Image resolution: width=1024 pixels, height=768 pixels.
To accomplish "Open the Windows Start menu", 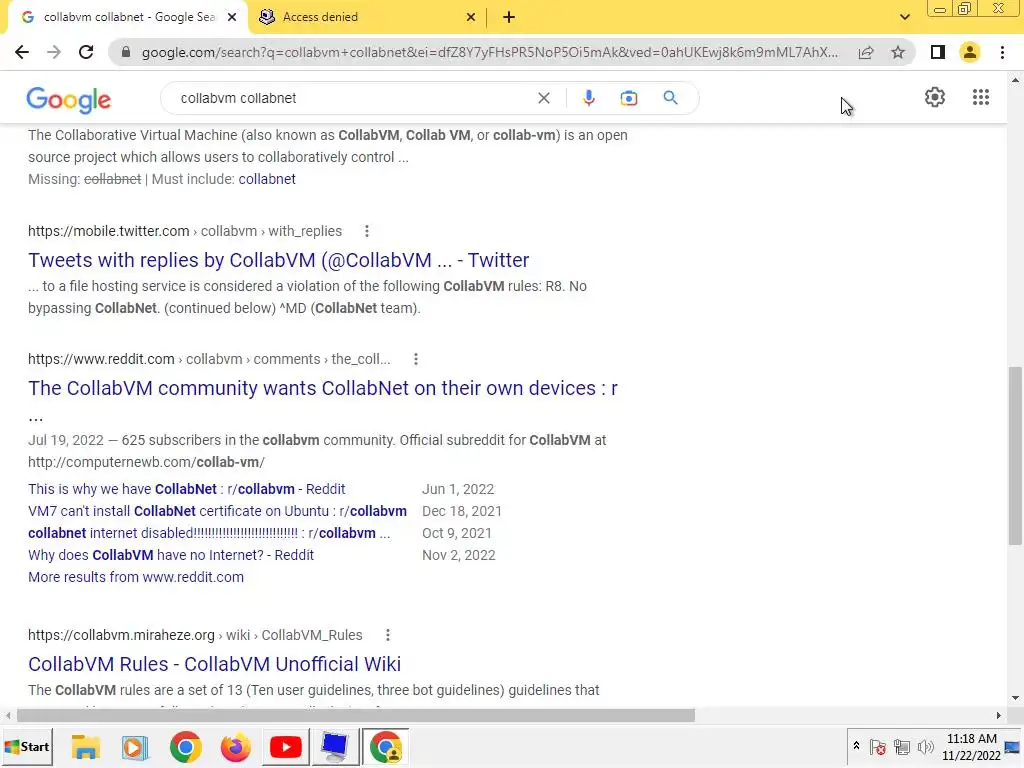I will pos(27,746).
